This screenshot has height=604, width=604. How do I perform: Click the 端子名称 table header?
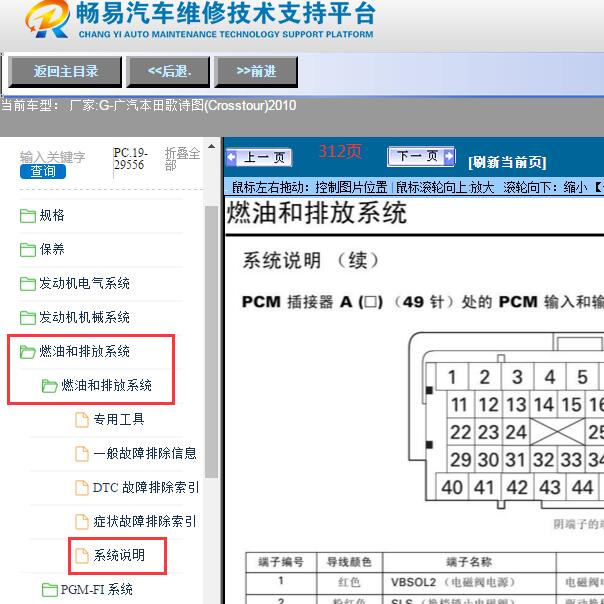(469, 562)
